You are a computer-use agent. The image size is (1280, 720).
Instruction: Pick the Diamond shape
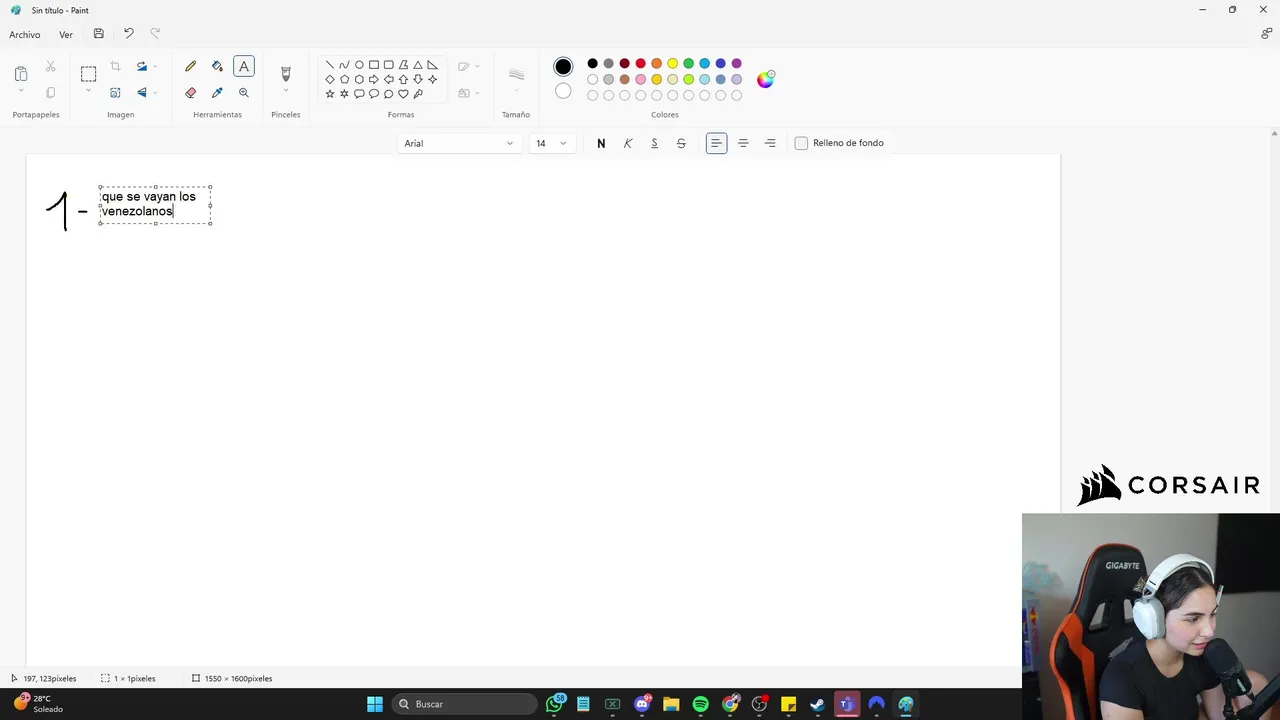(330, 79)
